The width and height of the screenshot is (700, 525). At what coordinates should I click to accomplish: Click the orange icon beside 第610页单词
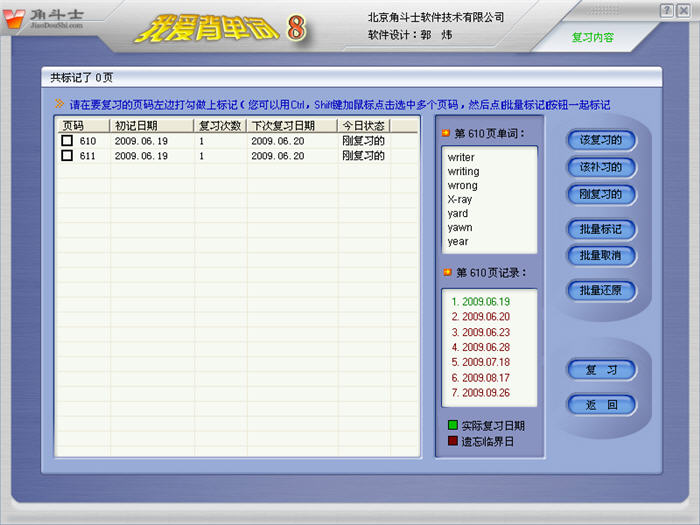pyautogui.click(x=446, y=133)
